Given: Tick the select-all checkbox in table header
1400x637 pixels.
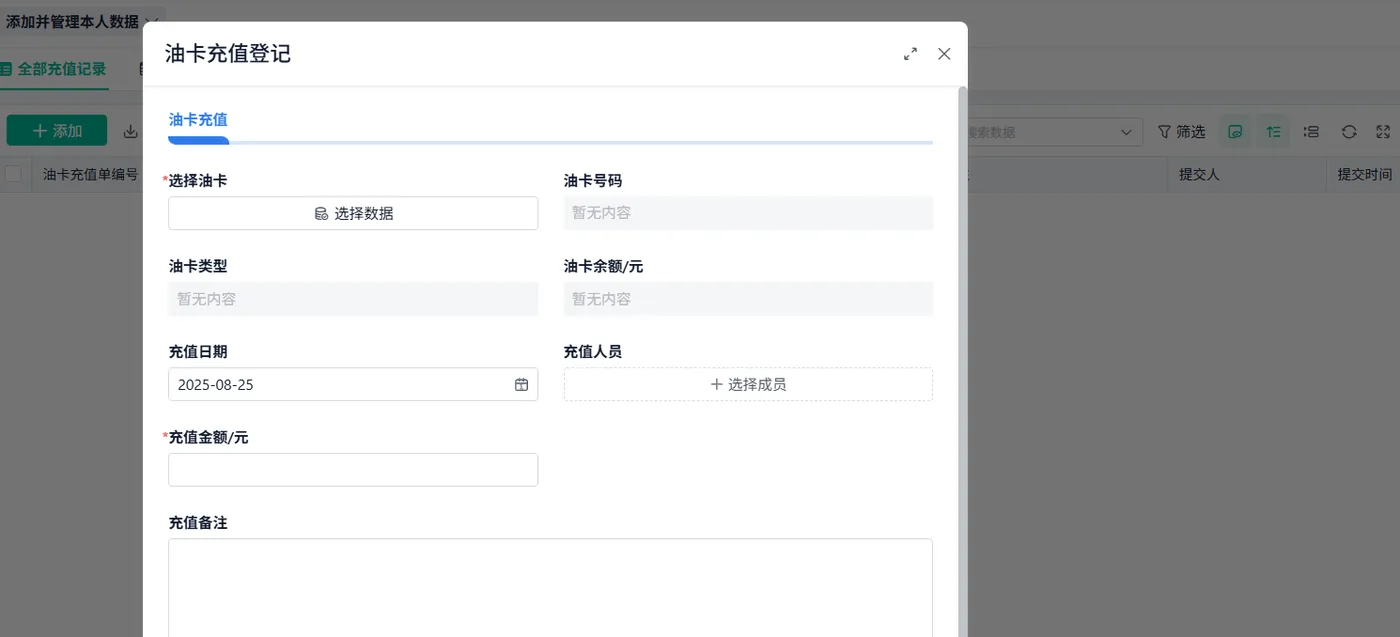Looking at the screenshot, I should [13, 174].
